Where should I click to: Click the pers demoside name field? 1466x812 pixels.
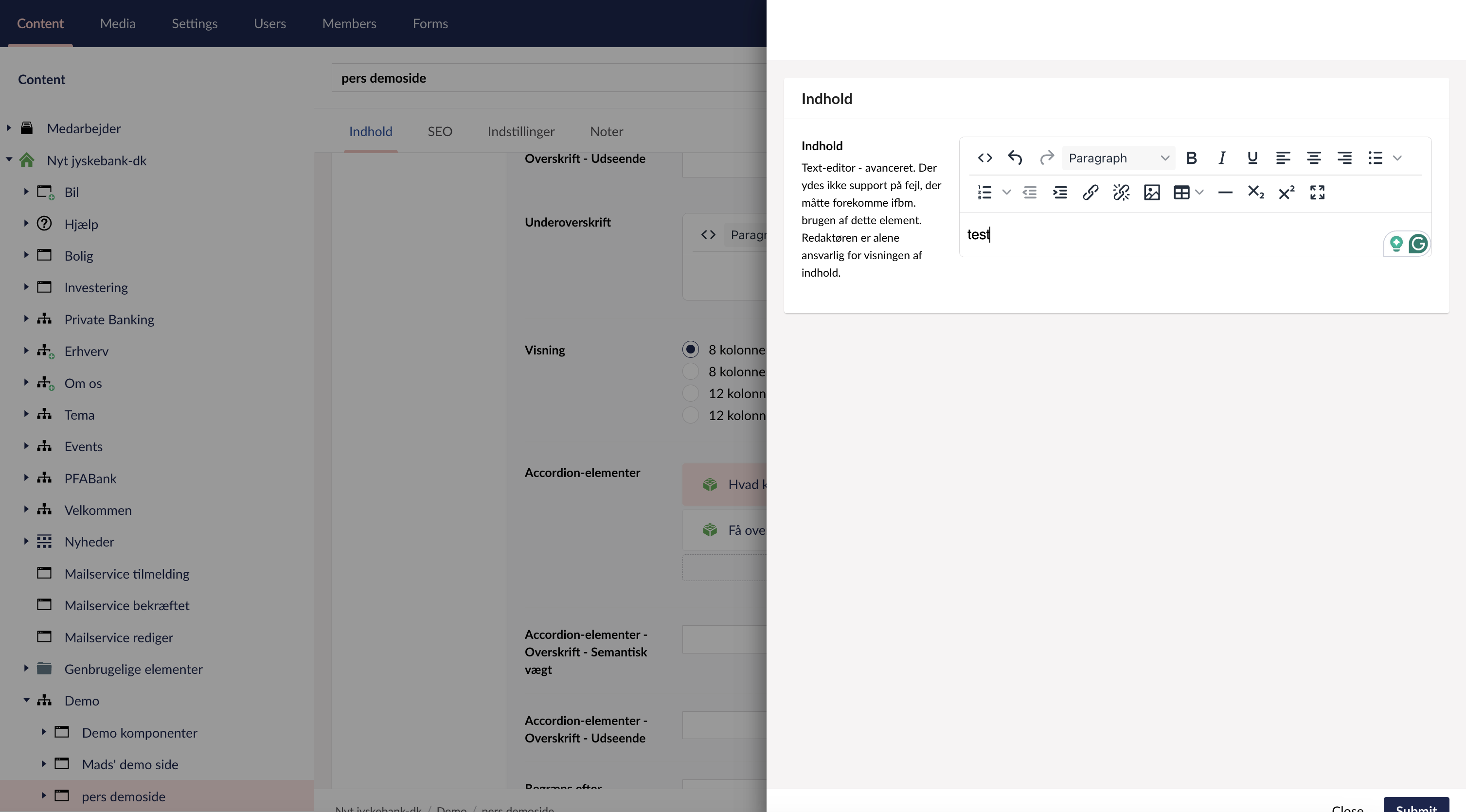[x=549, y=77]
